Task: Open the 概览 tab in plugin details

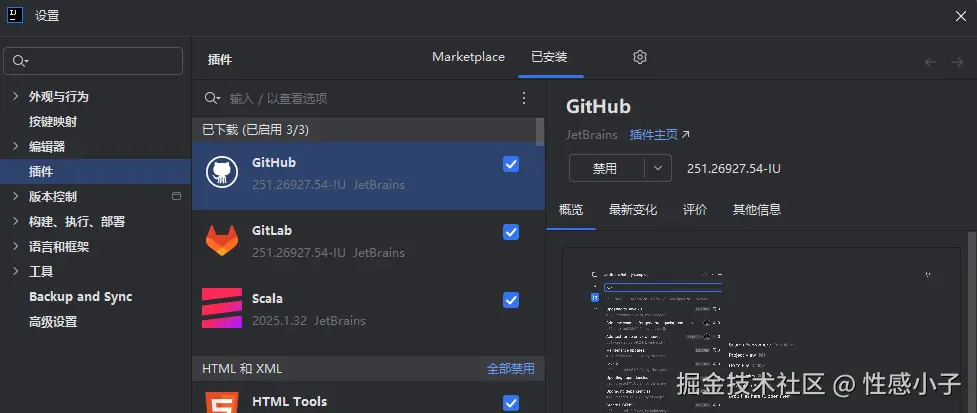Action: tap(571, 209)
